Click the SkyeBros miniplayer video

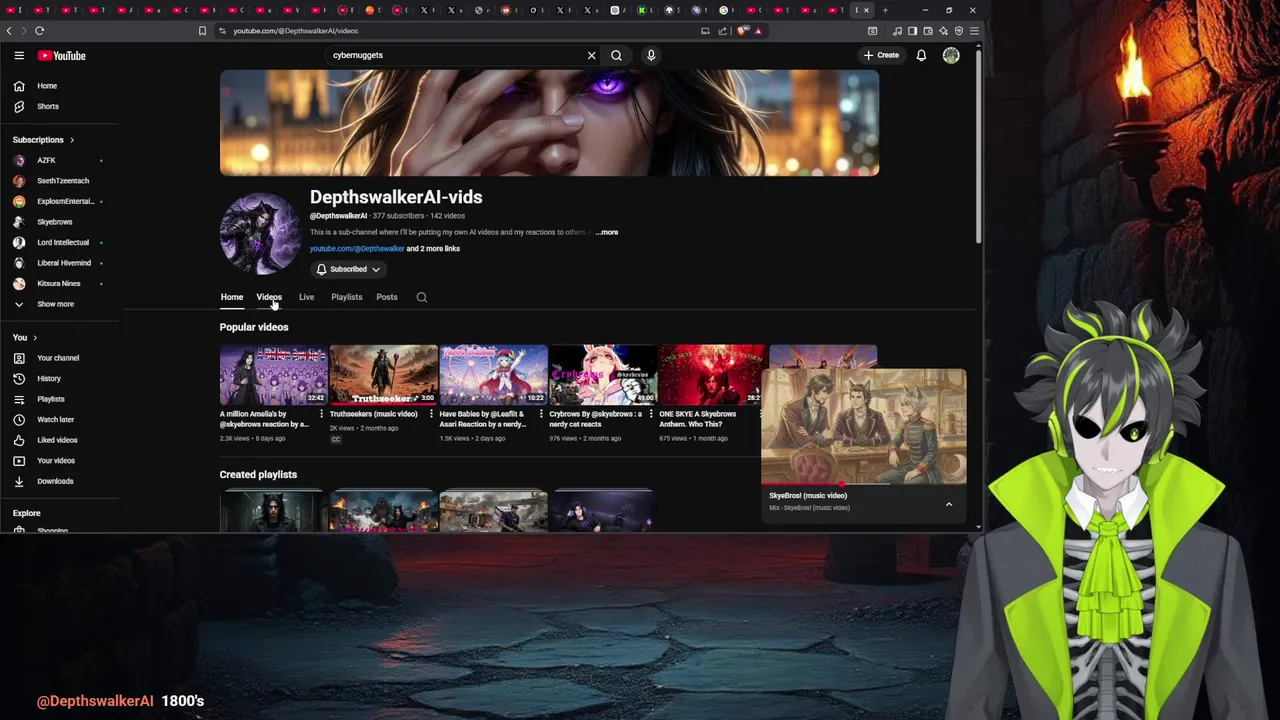point(864,426)
